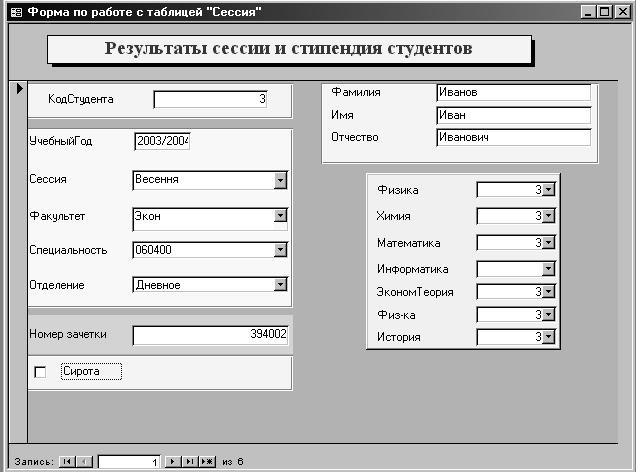Create a new record with the asterisk button
The image size is (636, 472).
click(x=208, y=461)
